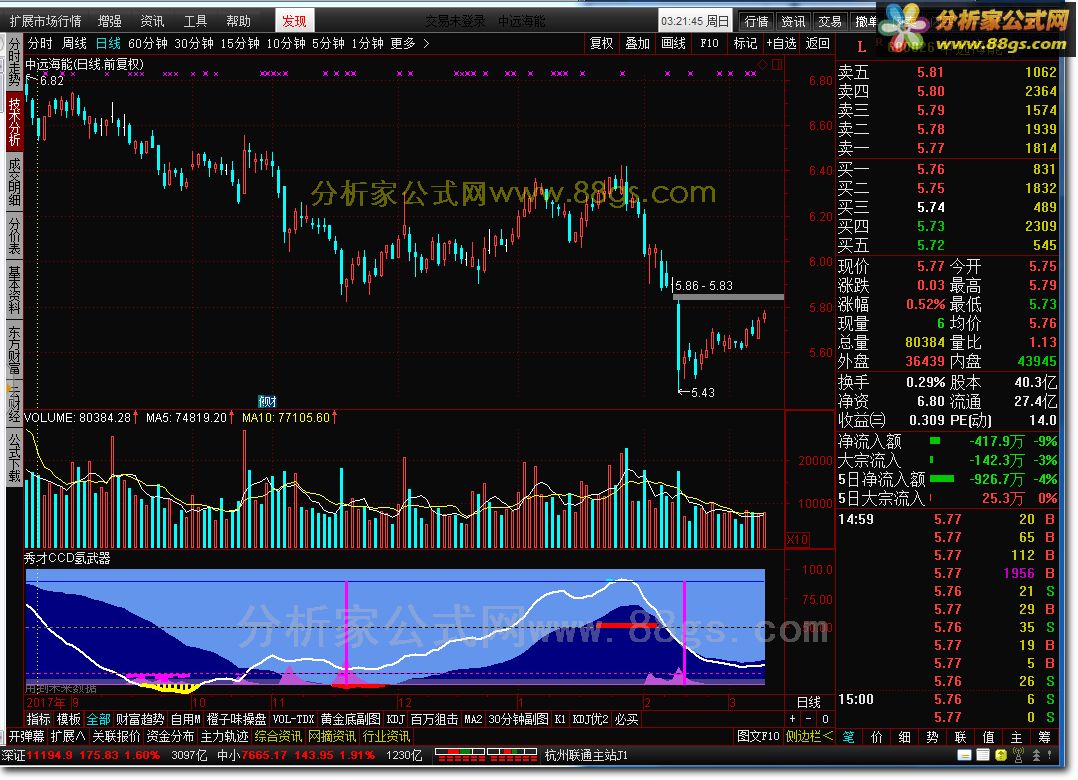Switch to the 15分钟 period
Screen dimensions: 1078x780
(240, 43)
